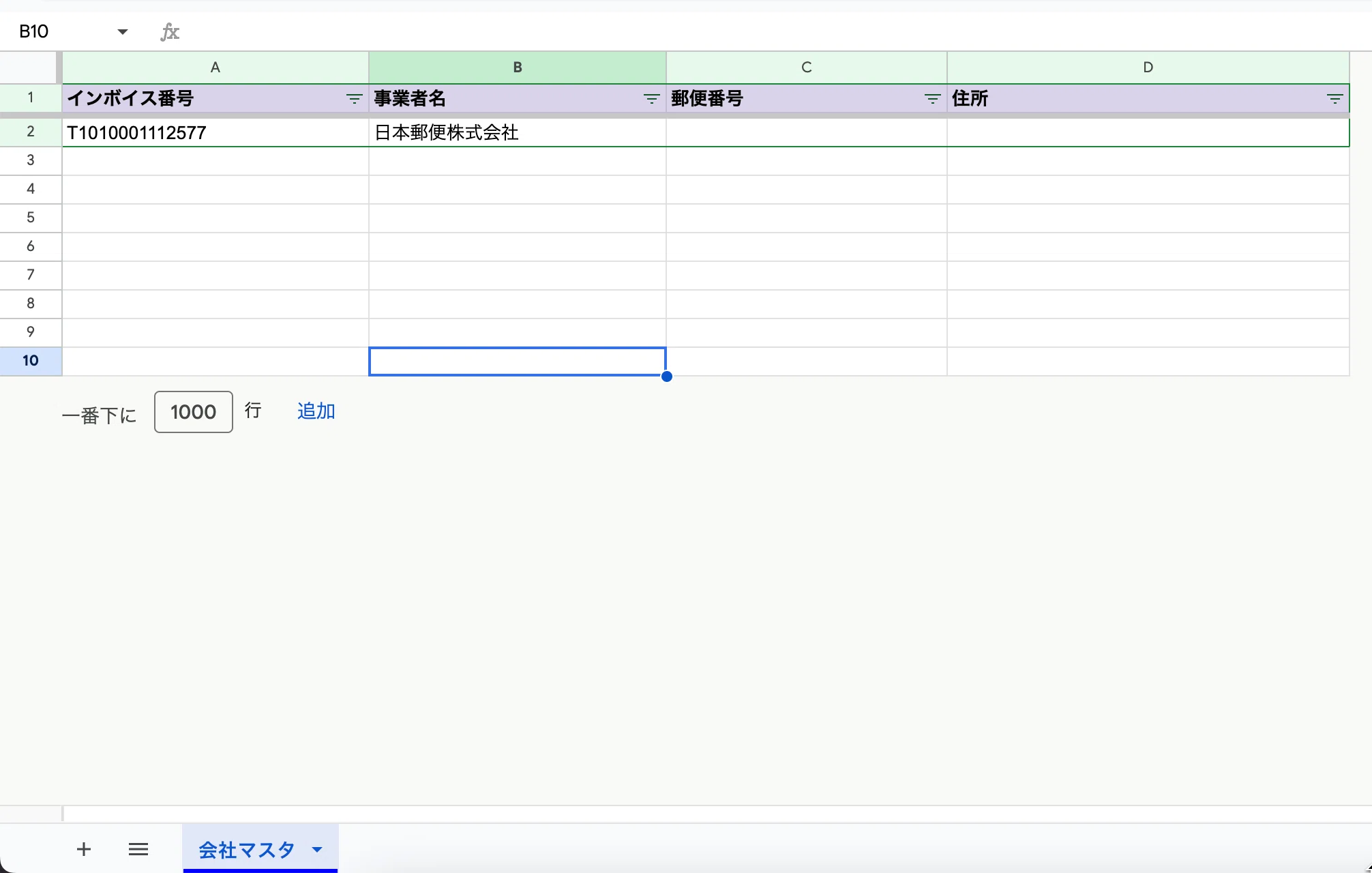Open 会社マスタ sheet tab menu arrow
Viewport: 1372px width, 873px height.
tap(317, 849)
